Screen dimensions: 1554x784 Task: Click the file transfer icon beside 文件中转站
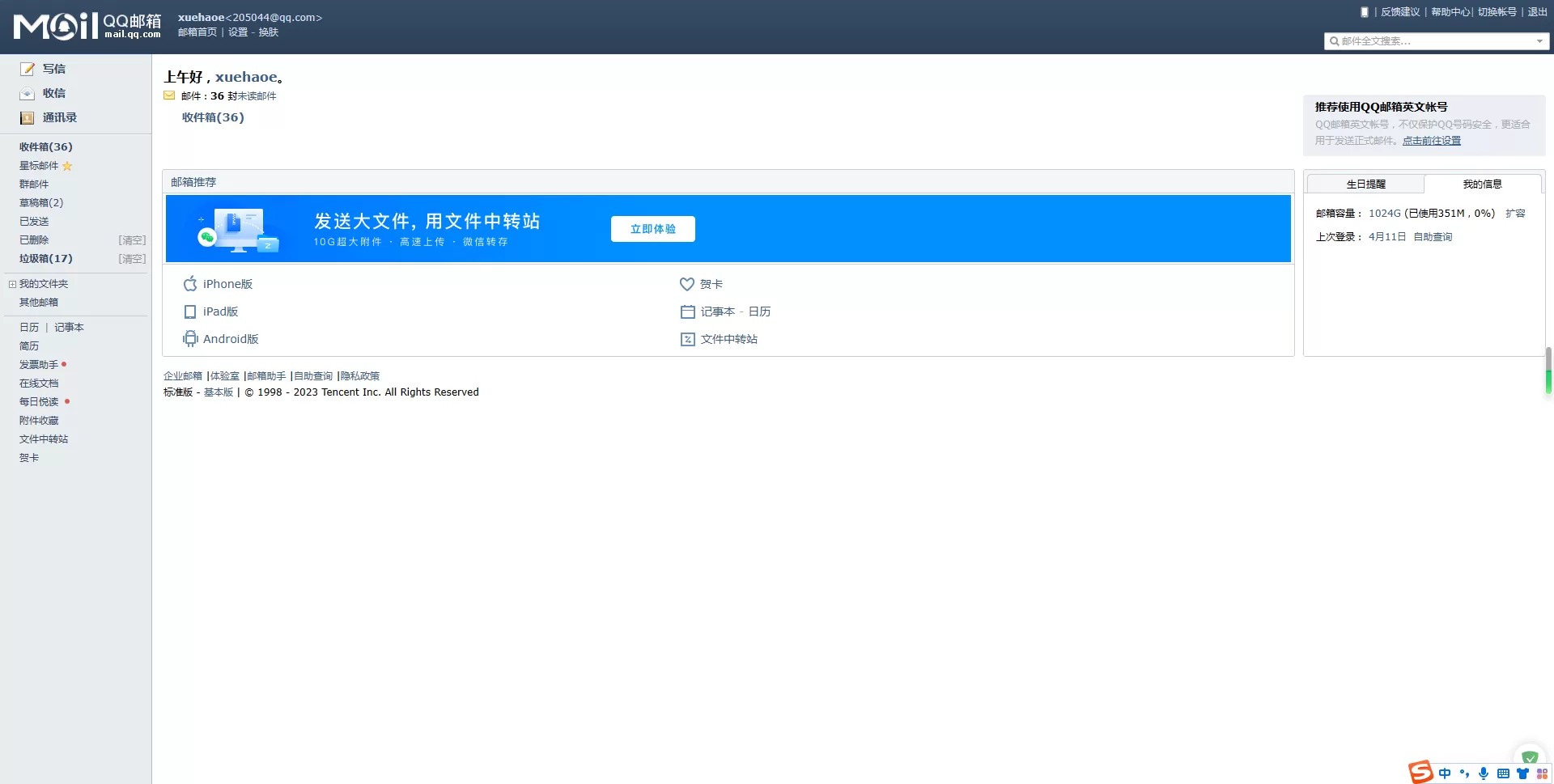point(688,339)
